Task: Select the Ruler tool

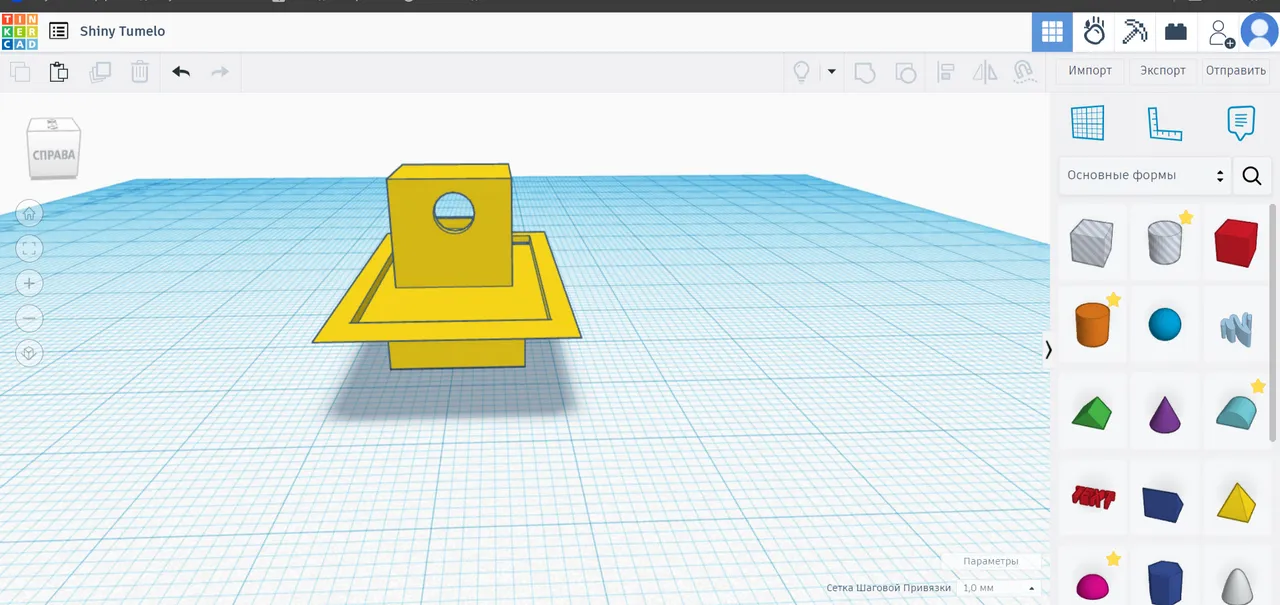Action: coord(1164,122)
